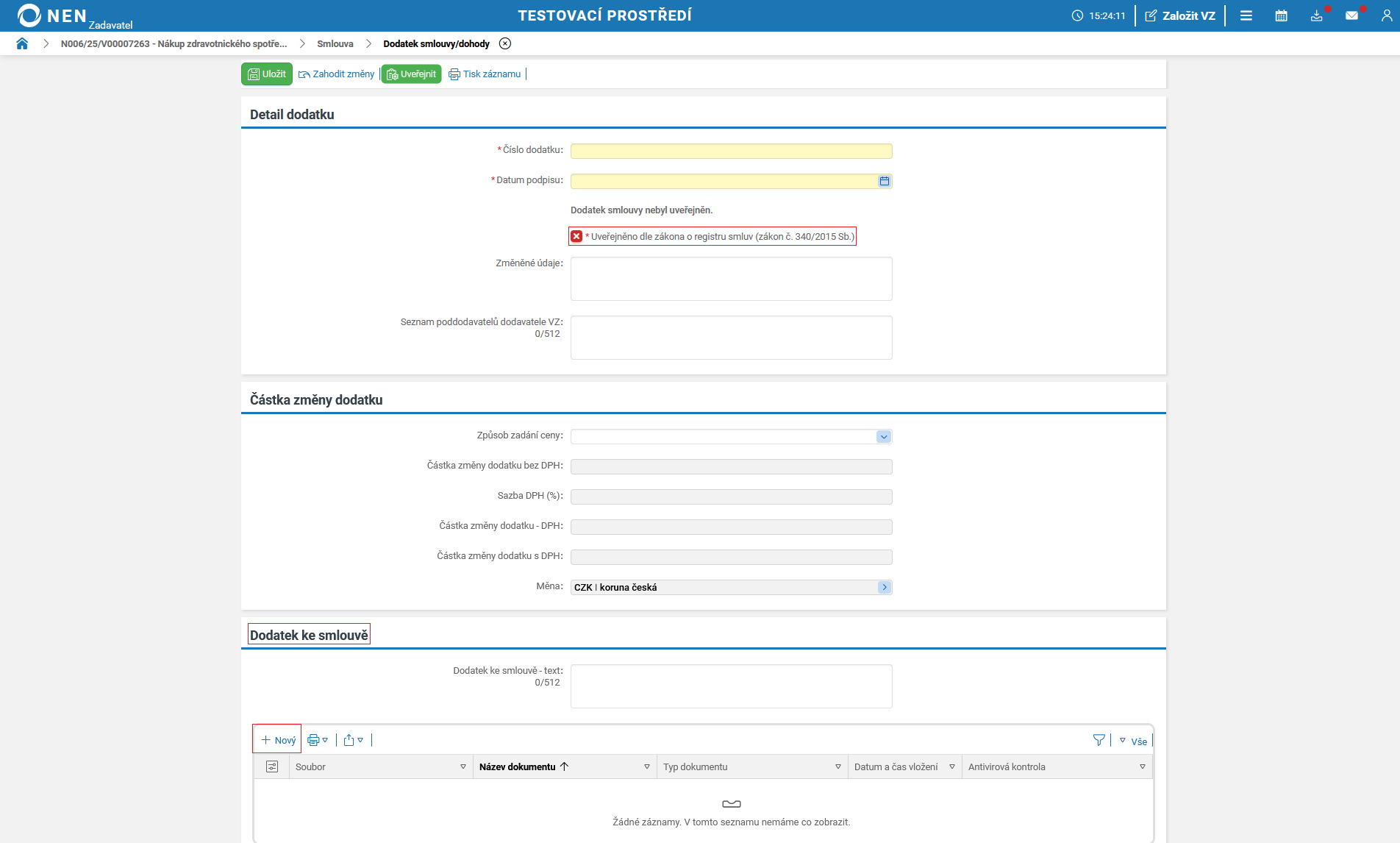Click Uložit to save the record
This screenshot has width=1400, height=843.
tap(267, 74)
